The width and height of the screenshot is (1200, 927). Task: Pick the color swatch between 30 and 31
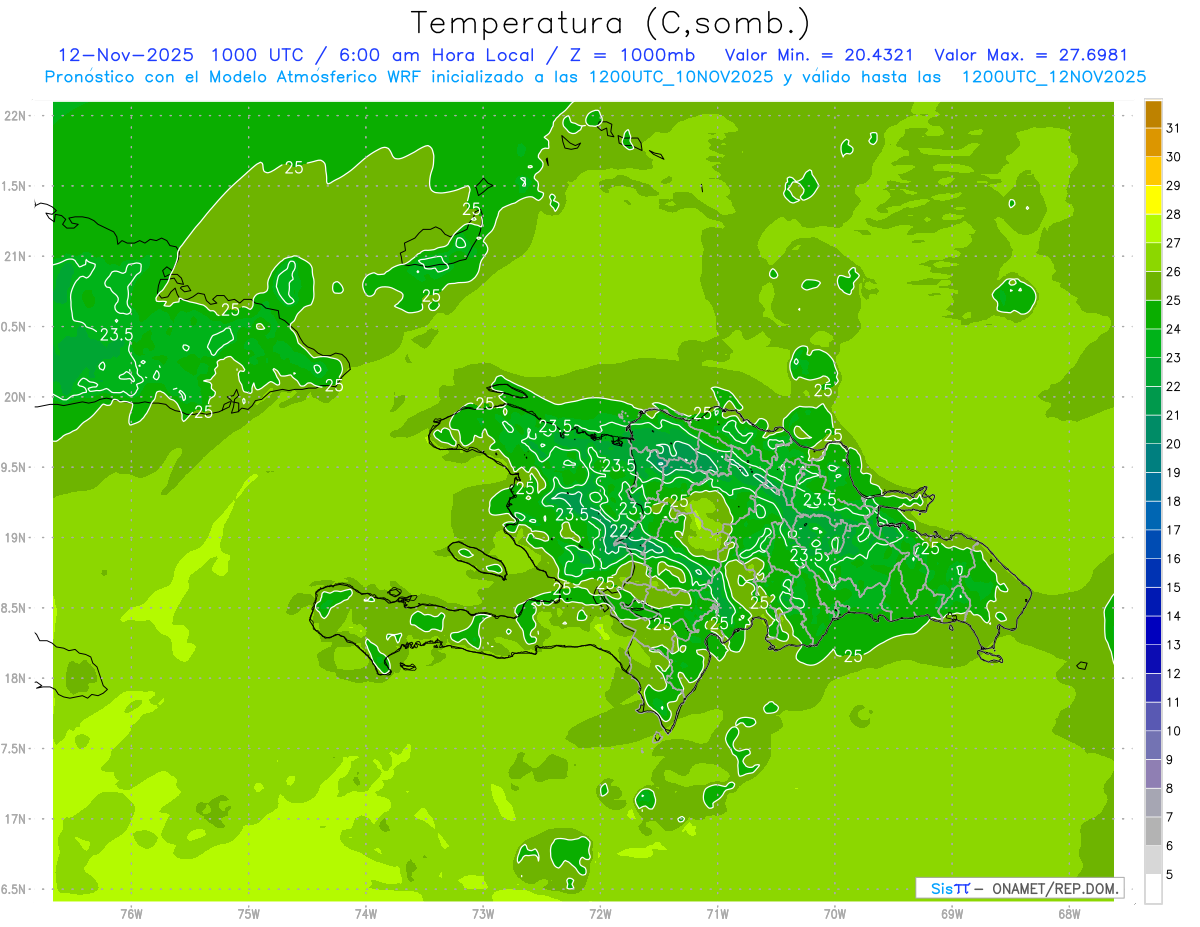click(x=1153, y=142)
